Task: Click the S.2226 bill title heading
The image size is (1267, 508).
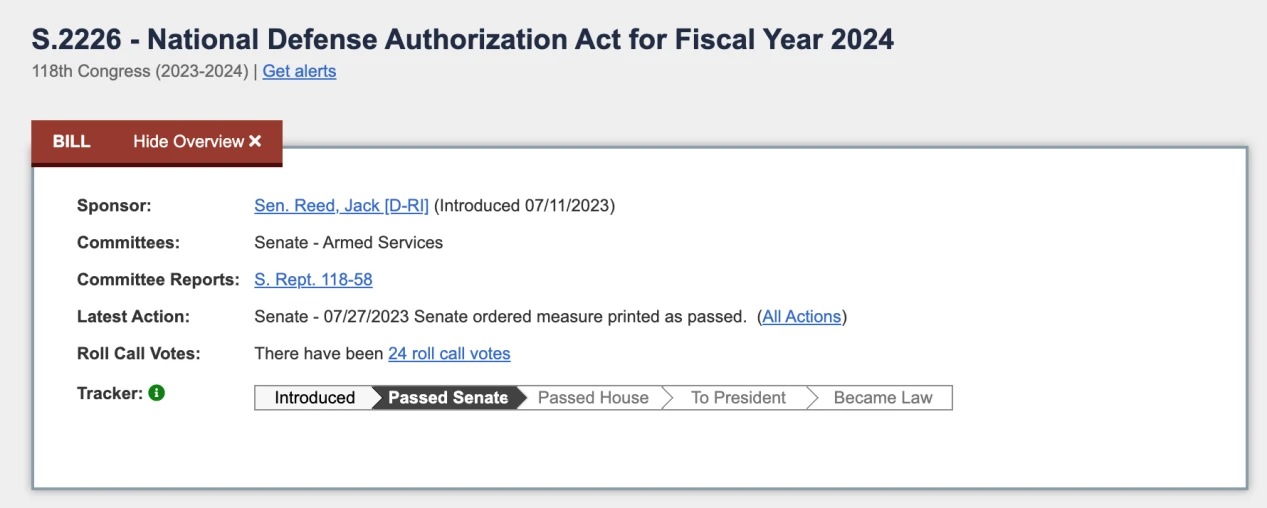Action: tap(463, 39)
